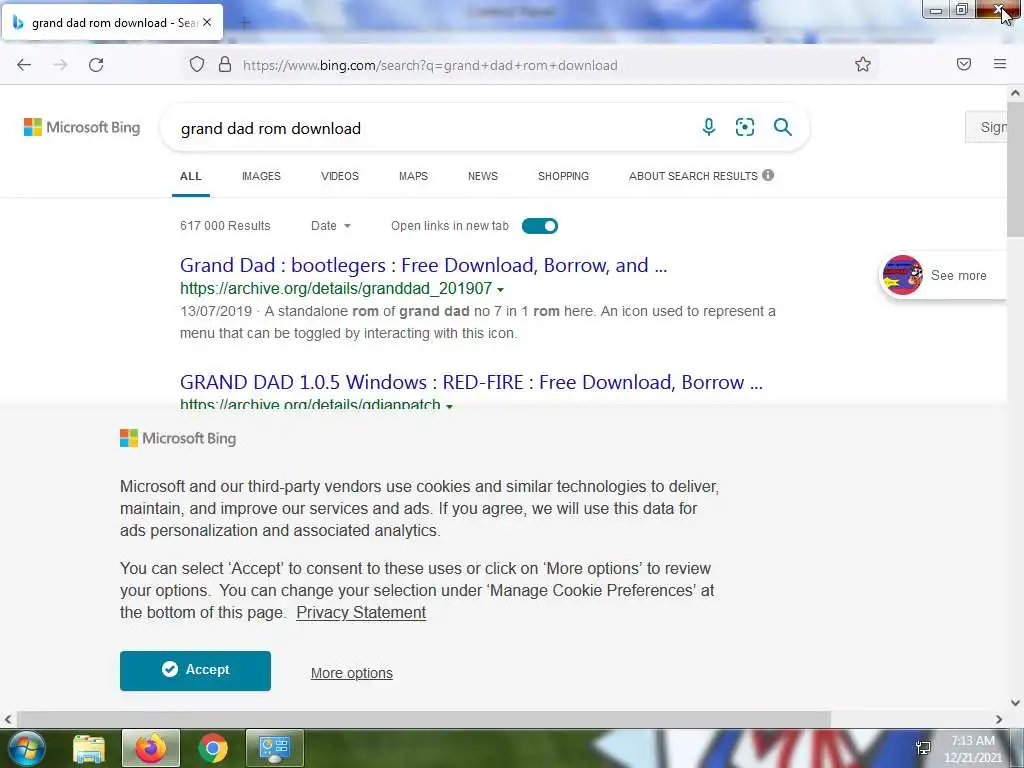Viewport: 1024px width, 768px height.
Task: Bookmark this page with the star icon
Action: click(x=863, y=64)
